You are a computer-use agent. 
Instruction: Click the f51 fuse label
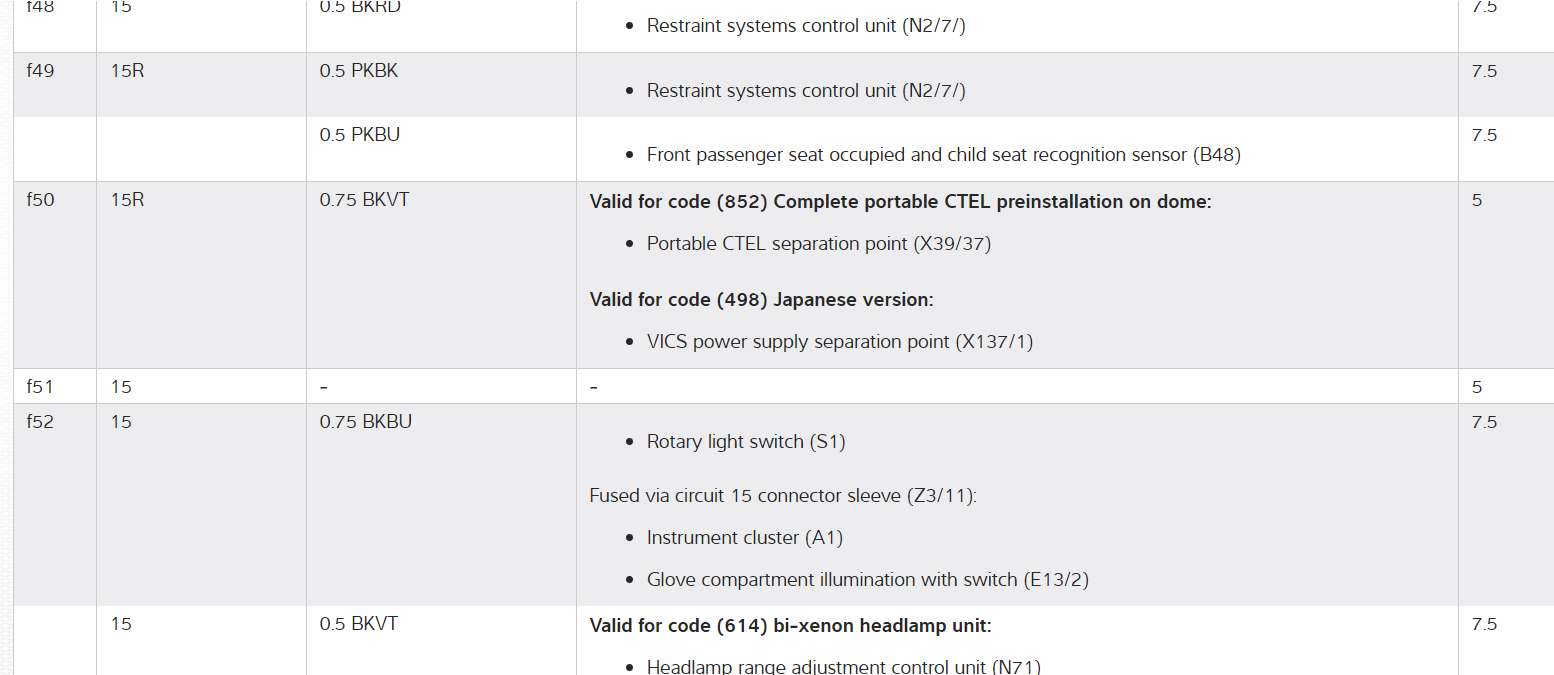[x=40, y=387]
